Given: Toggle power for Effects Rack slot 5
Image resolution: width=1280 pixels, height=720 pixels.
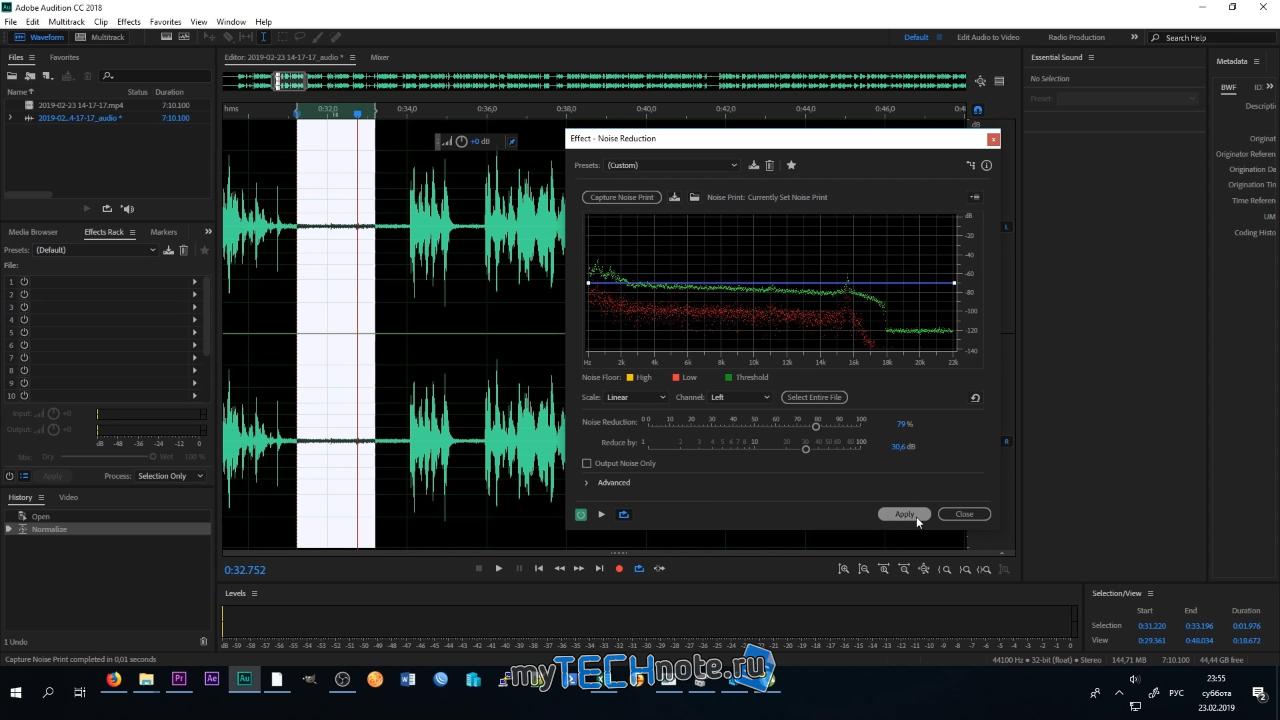Looking at the screenshot, I should click(24, 332).
